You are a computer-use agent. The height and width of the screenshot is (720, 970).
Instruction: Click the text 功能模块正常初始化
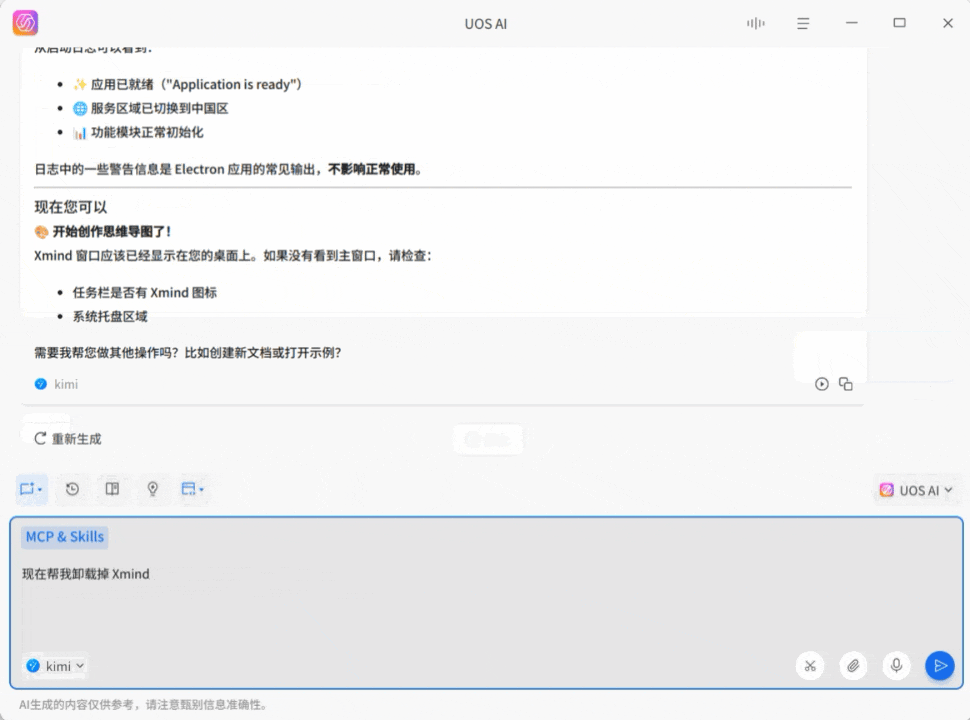coord(147,132)
